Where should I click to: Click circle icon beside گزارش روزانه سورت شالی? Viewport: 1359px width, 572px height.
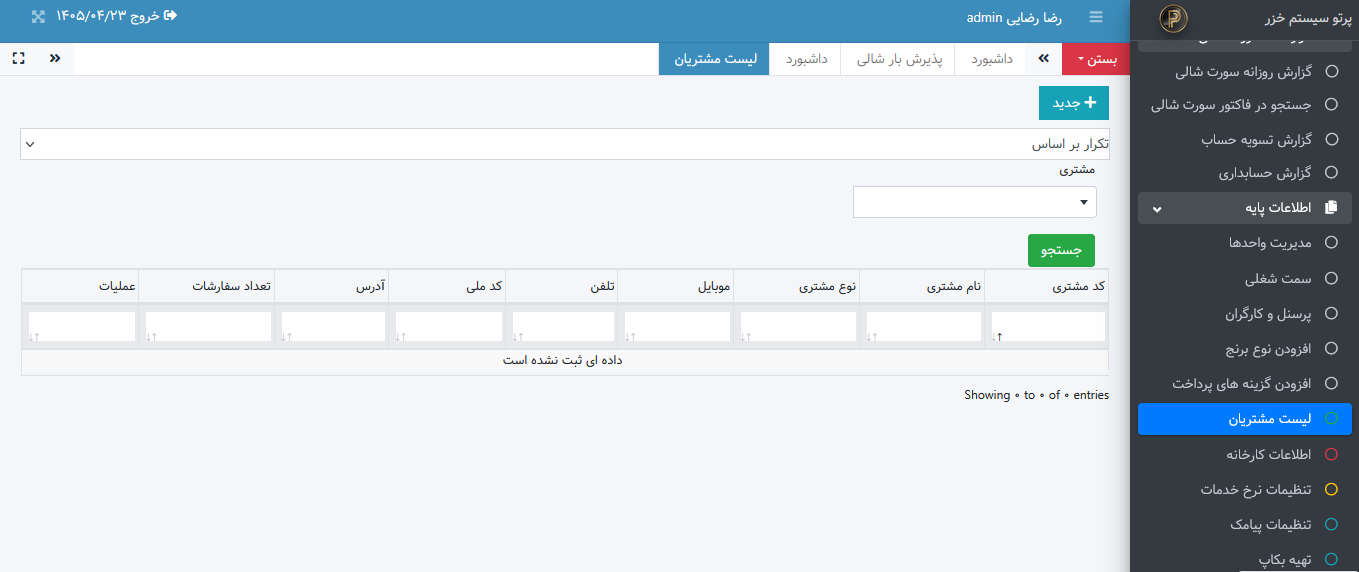[x=1331, y=71]
